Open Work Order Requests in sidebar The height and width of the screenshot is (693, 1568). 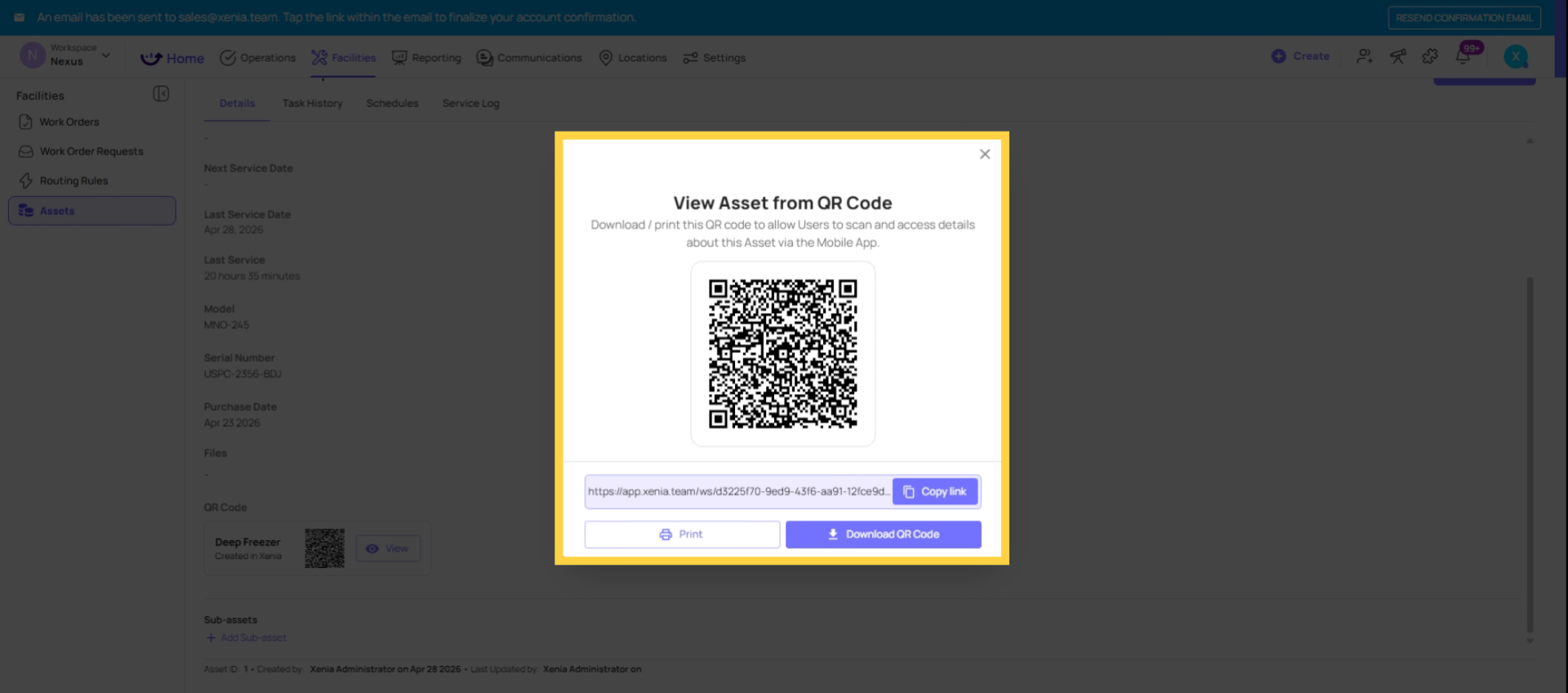pos(91,151)
